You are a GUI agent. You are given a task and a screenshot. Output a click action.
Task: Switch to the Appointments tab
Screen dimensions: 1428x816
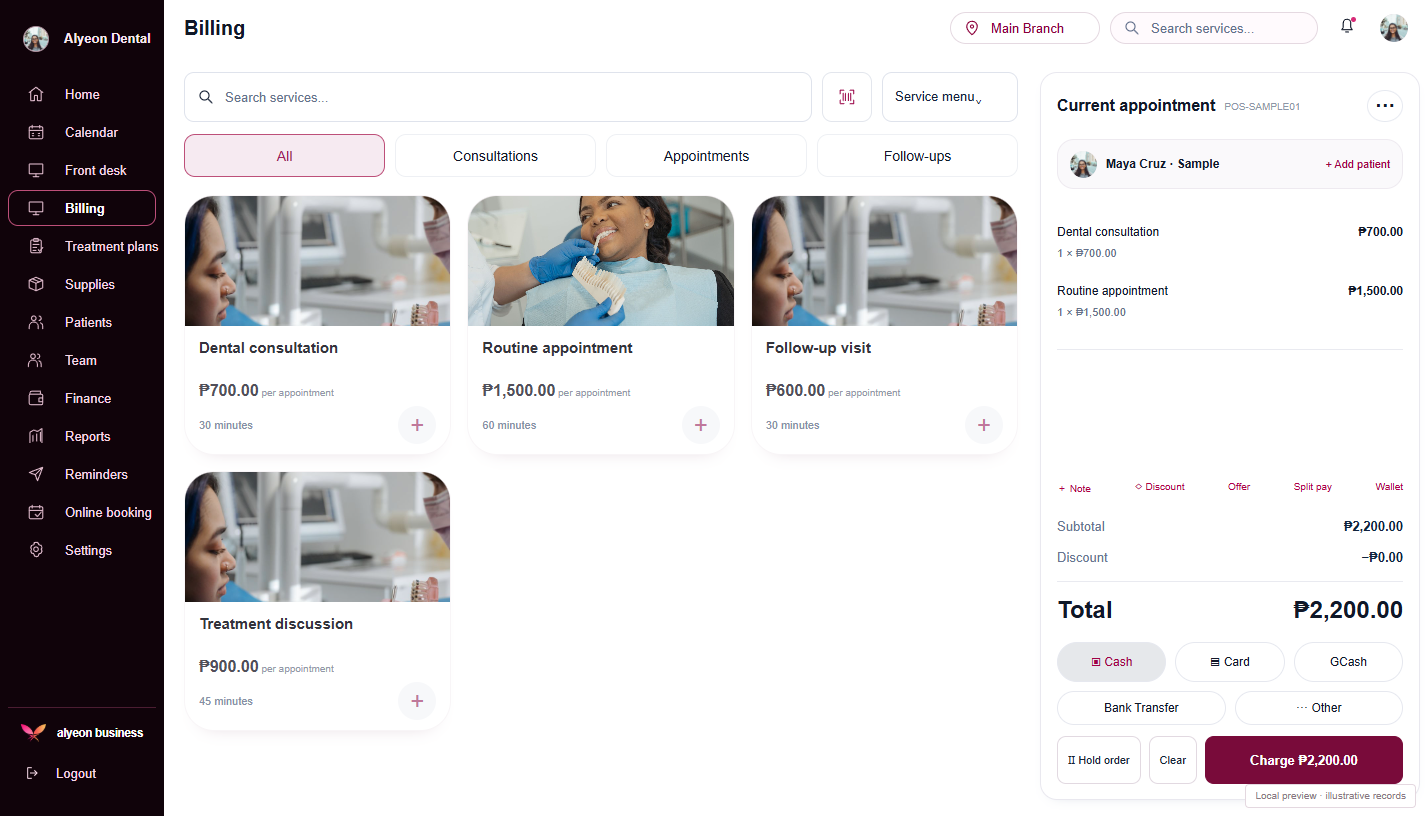click(x=706, y=156)
